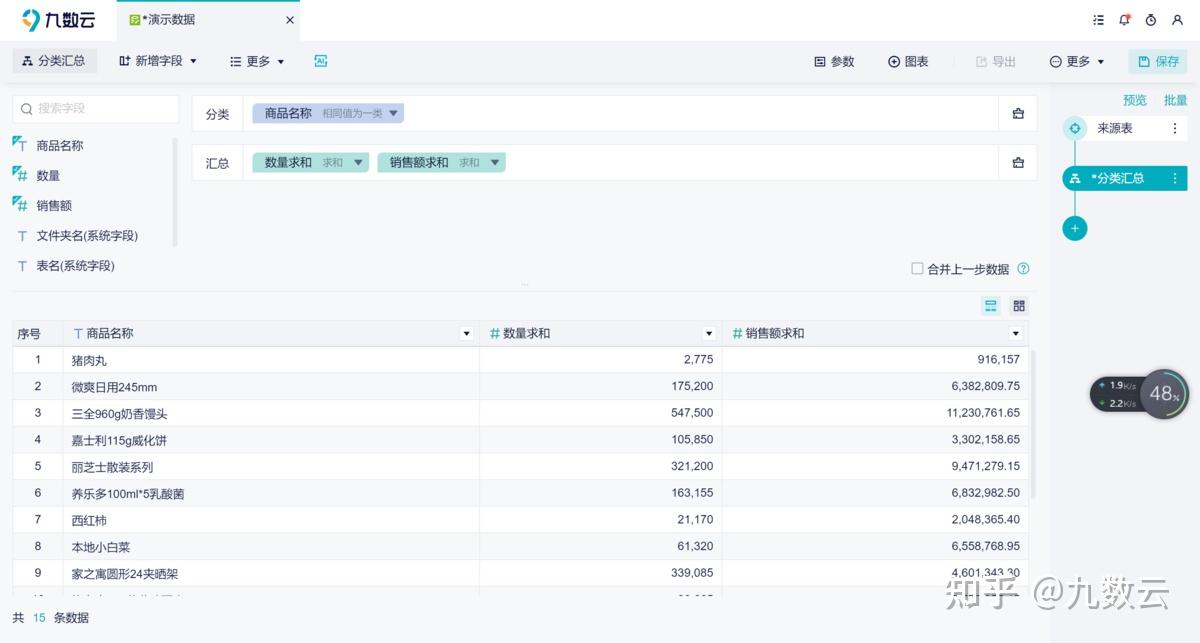Click the 导出 button
Viewport: 1200px width, 643px height.
click(996, 61)
